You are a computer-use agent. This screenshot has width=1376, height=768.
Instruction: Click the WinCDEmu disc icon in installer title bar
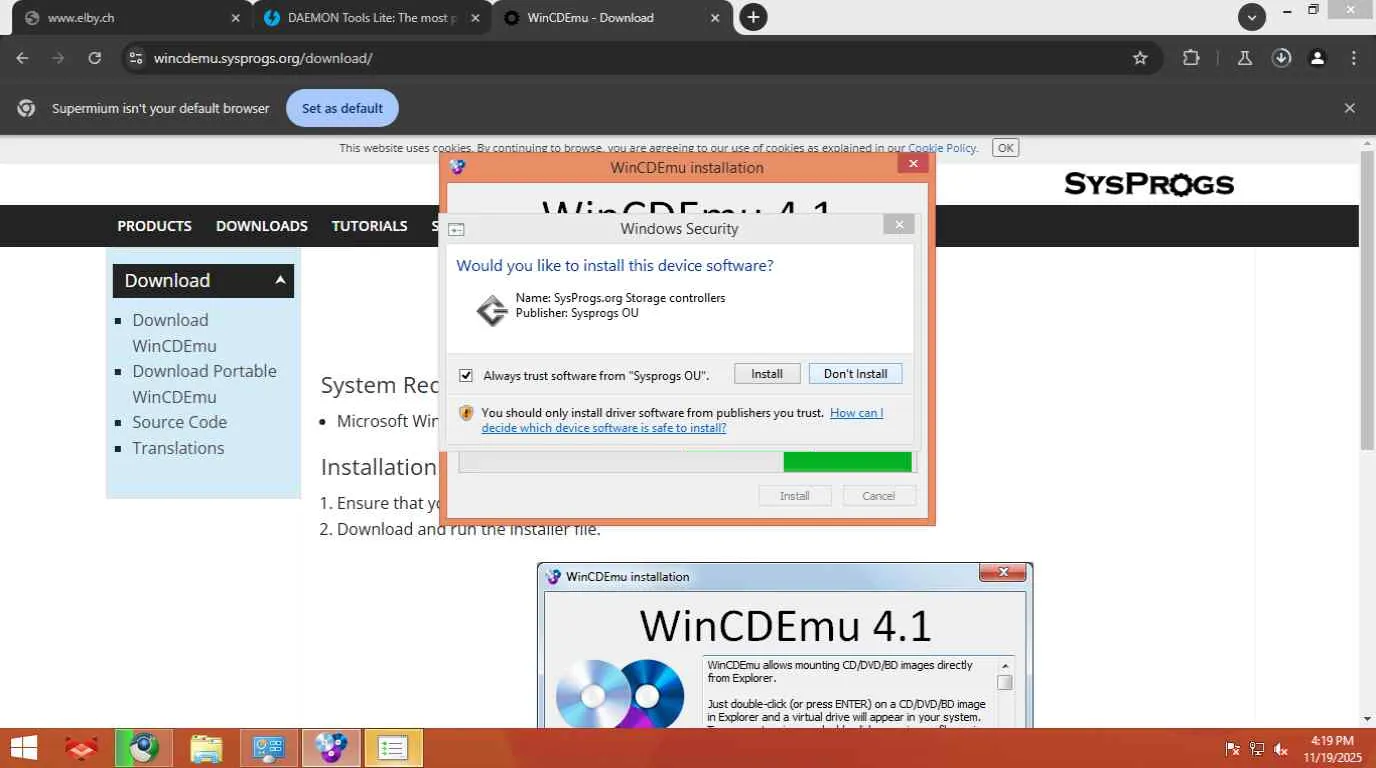457,167
